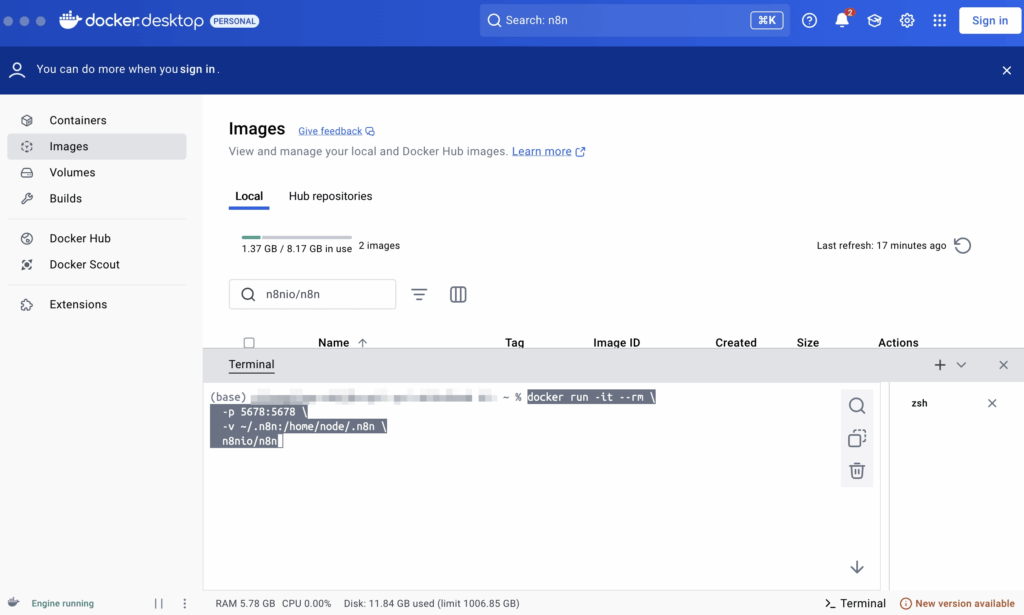The image size is (1024, 615).
Task: Open the terminal search magnifier icon
Action: pos(857,405)
